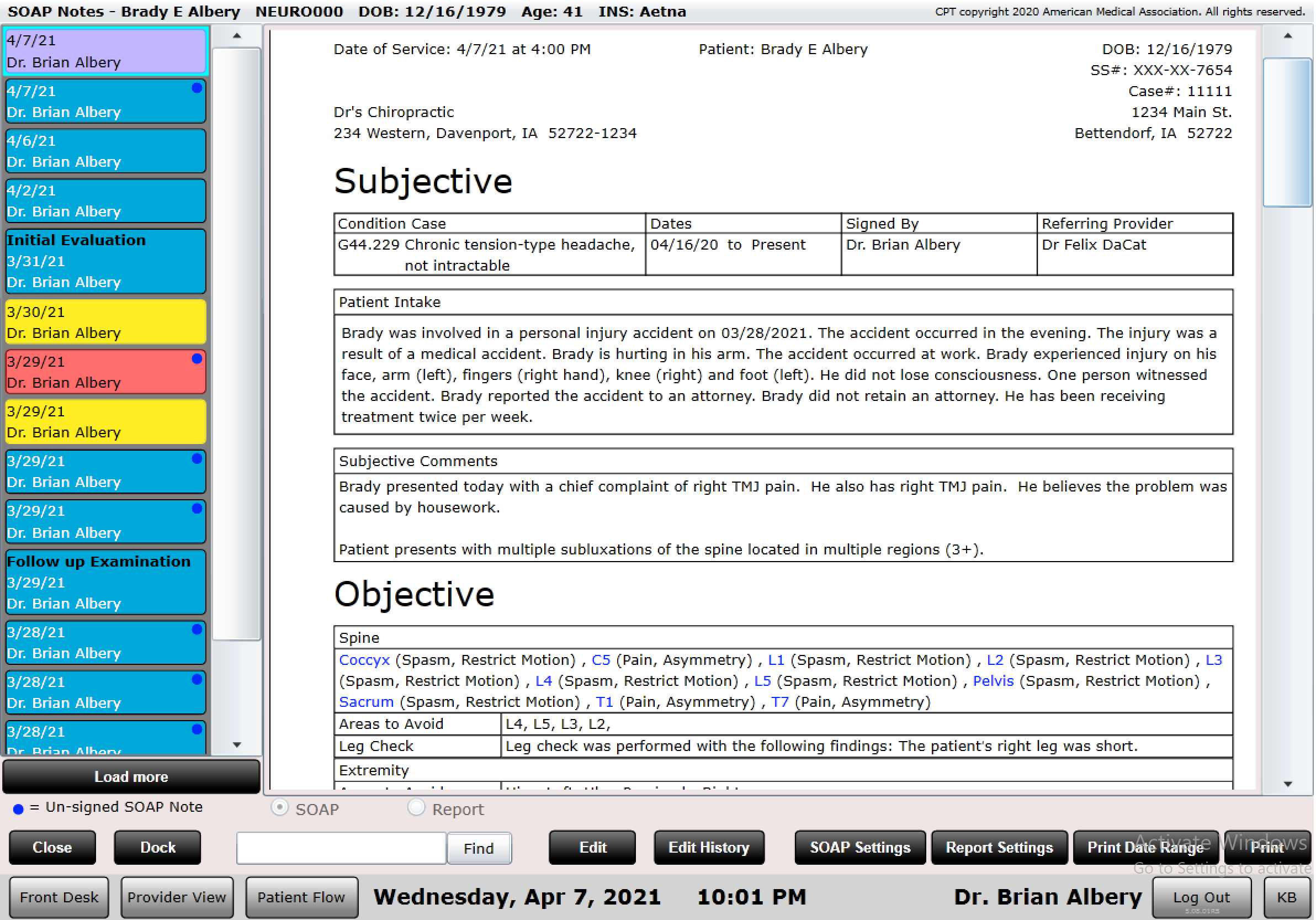
Task: Click the Edit History button
Action: (708, 847)
